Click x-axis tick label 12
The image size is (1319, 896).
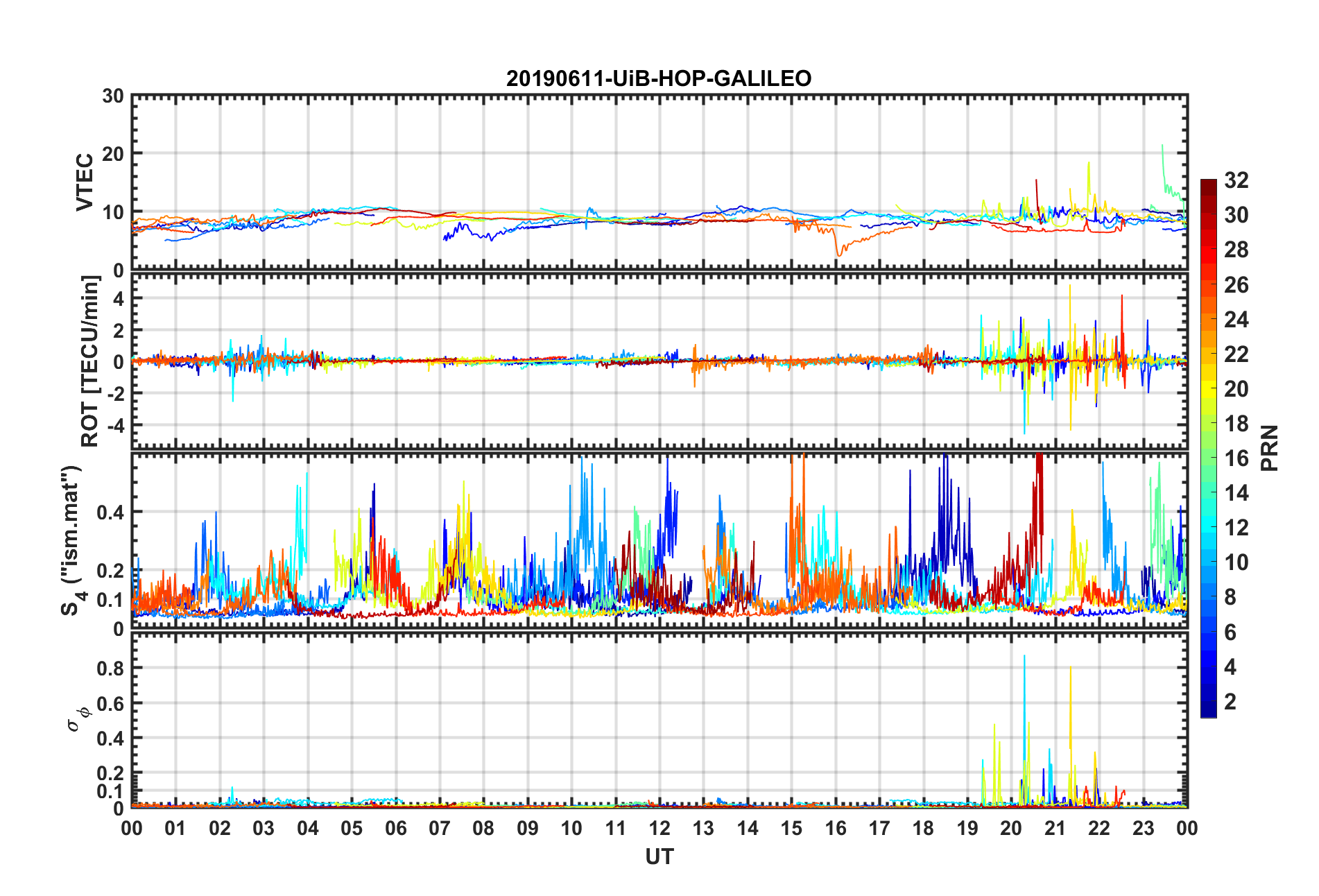coord(659,828)
